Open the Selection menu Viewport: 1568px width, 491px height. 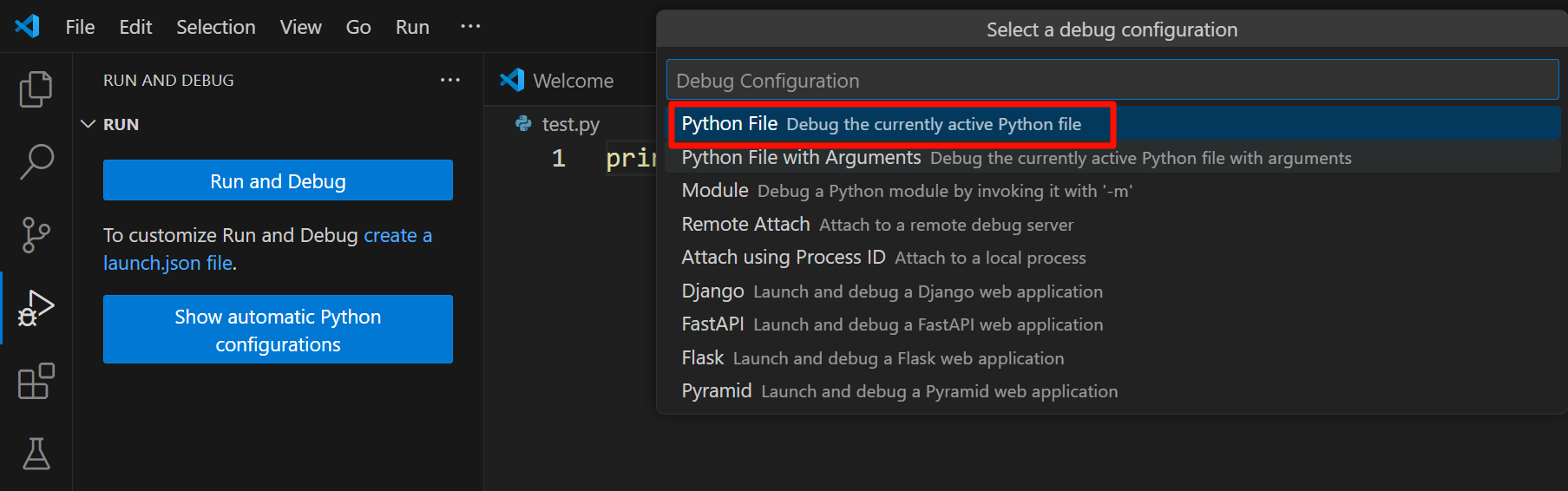[x=216, y=27]
